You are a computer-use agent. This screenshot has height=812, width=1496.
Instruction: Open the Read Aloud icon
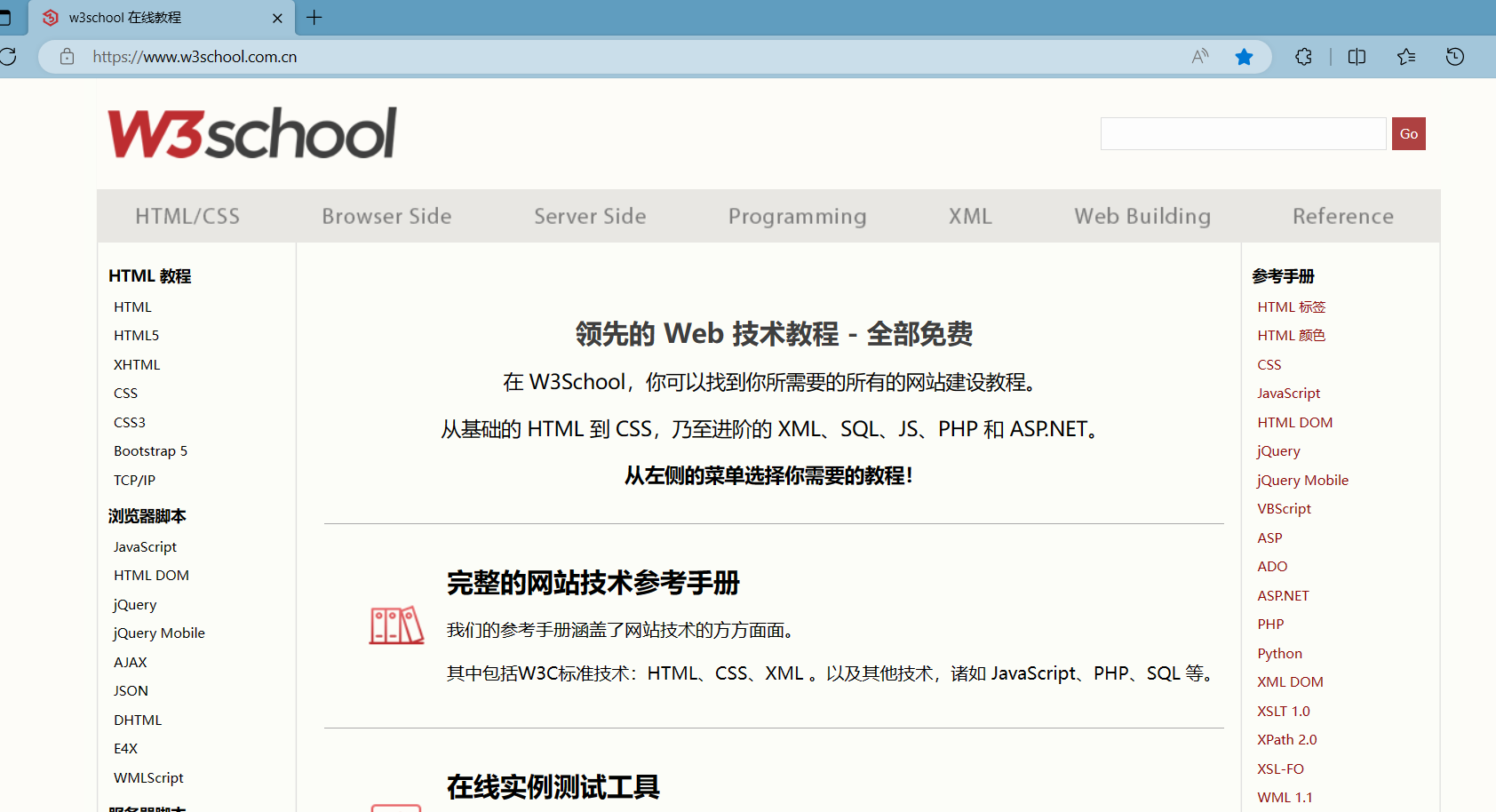tap(1200, 57)
